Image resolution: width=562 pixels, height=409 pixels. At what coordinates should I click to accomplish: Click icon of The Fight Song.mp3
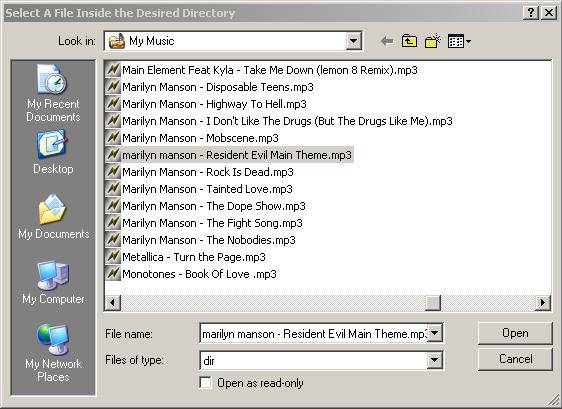tap(113, 222)
